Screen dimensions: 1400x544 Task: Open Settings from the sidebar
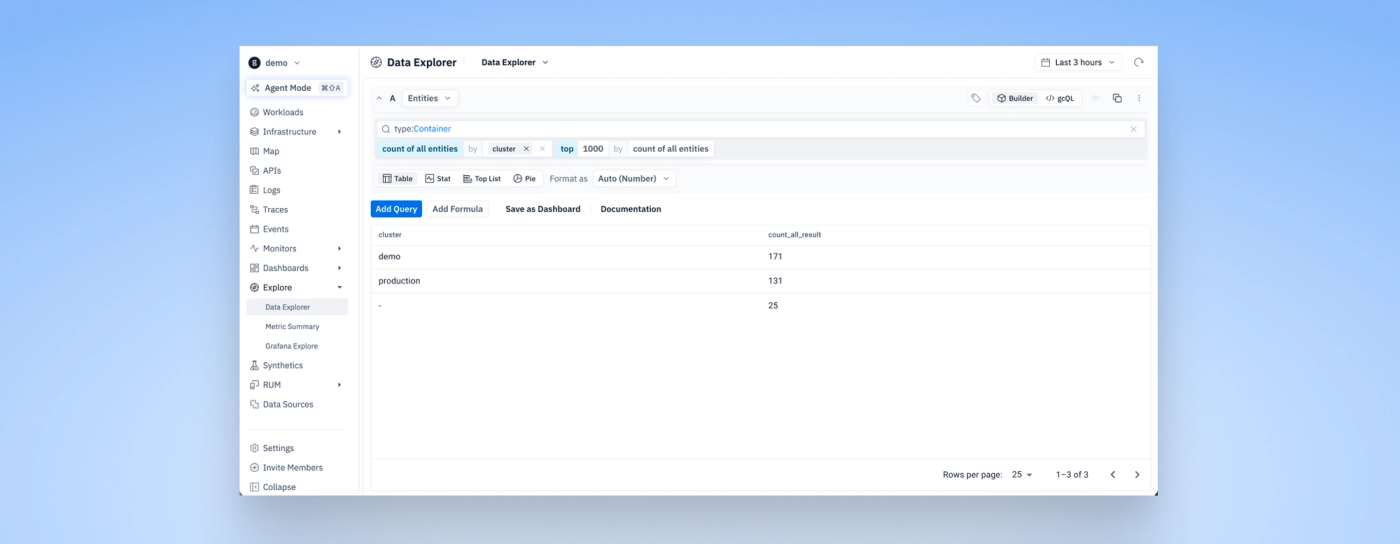(278, 448)
